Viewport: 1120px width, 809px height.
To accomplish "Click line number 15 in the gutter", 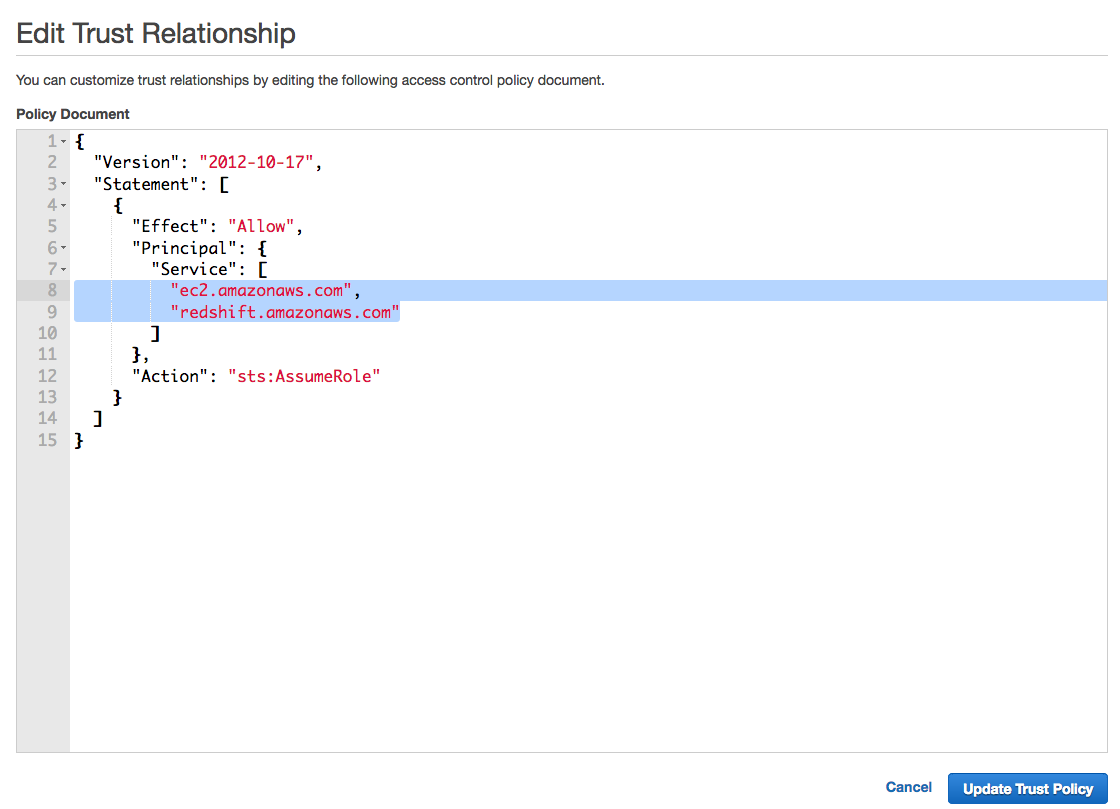I will (x=47, y=441).
